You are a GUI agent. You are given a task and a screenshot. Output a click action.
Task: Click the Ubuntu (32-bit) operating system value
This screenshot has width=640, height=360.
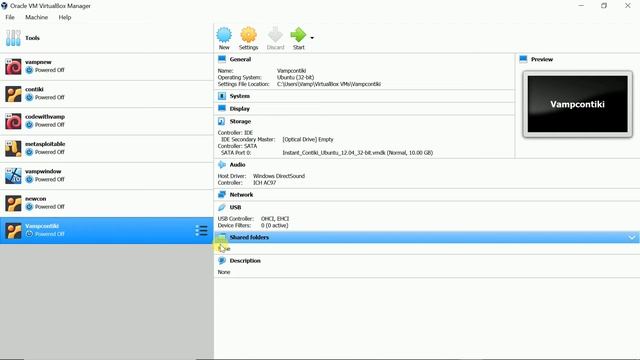(x=295, y=77)
